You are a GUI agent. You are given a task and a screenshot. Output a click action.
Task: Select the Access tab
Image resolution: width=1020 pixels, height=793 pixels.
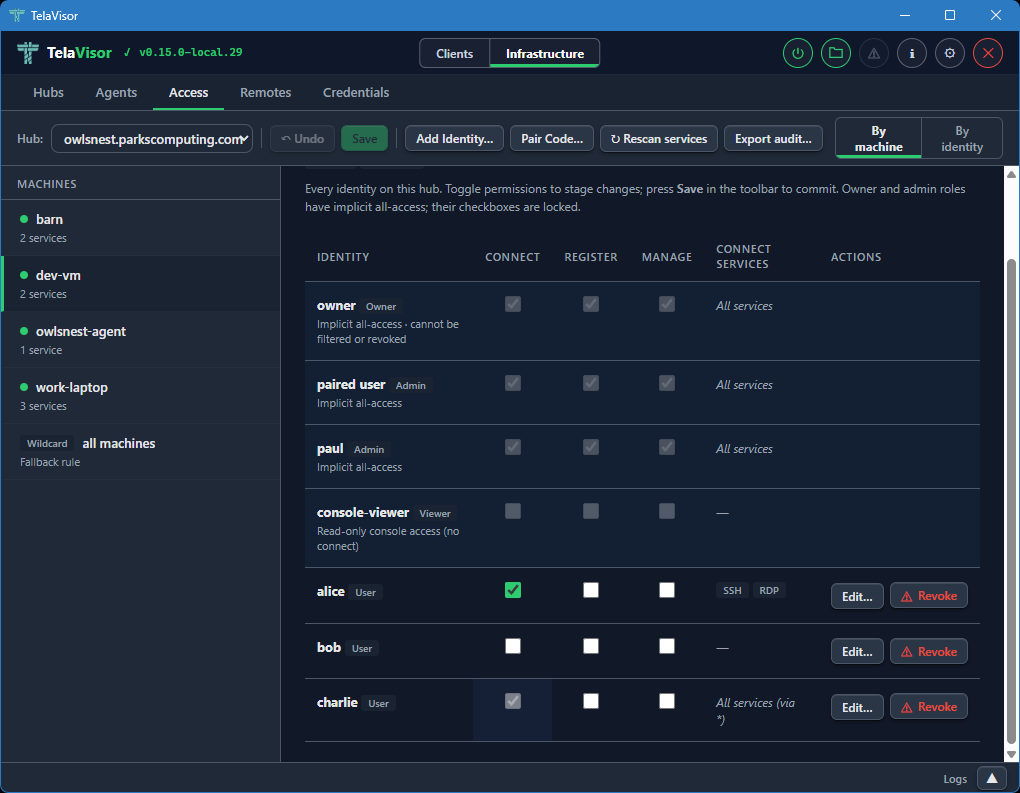pos(189,92)
